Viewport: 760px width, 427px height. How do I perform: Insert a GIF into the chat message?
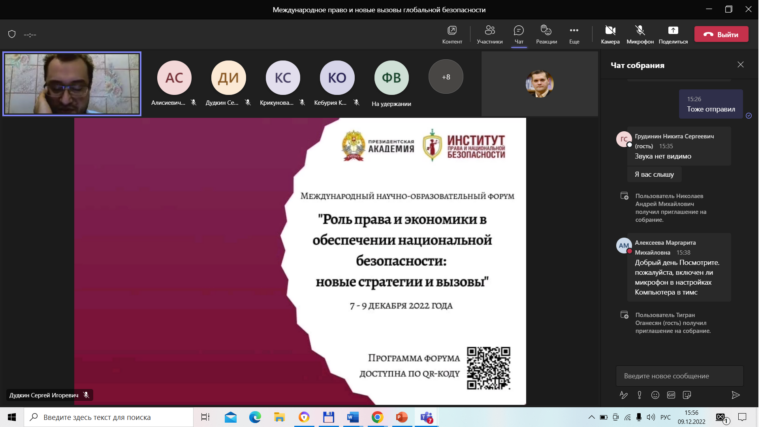pos(671,395)
